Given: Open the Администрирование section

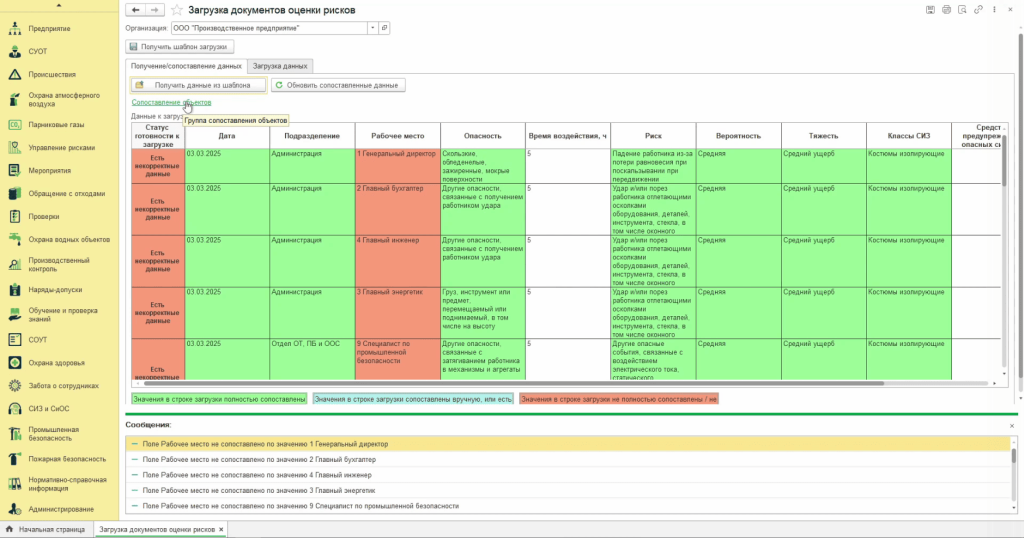Looking at the screenshot, I should (x=61, y=509).
